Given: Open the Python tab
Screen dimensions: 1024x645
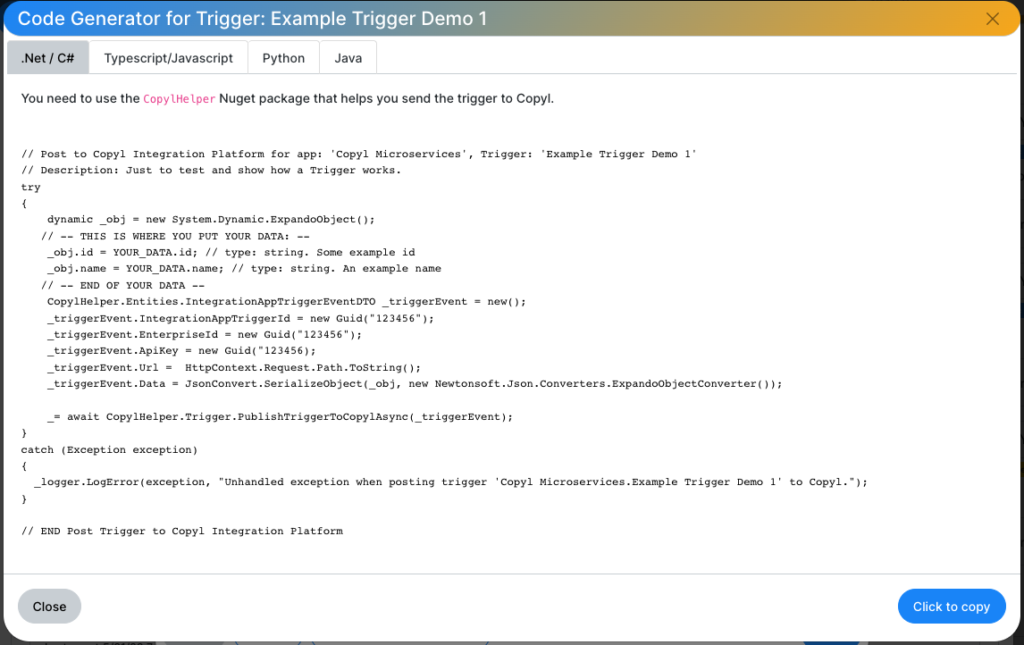Looking at the screenshot, I should point(283,58).
